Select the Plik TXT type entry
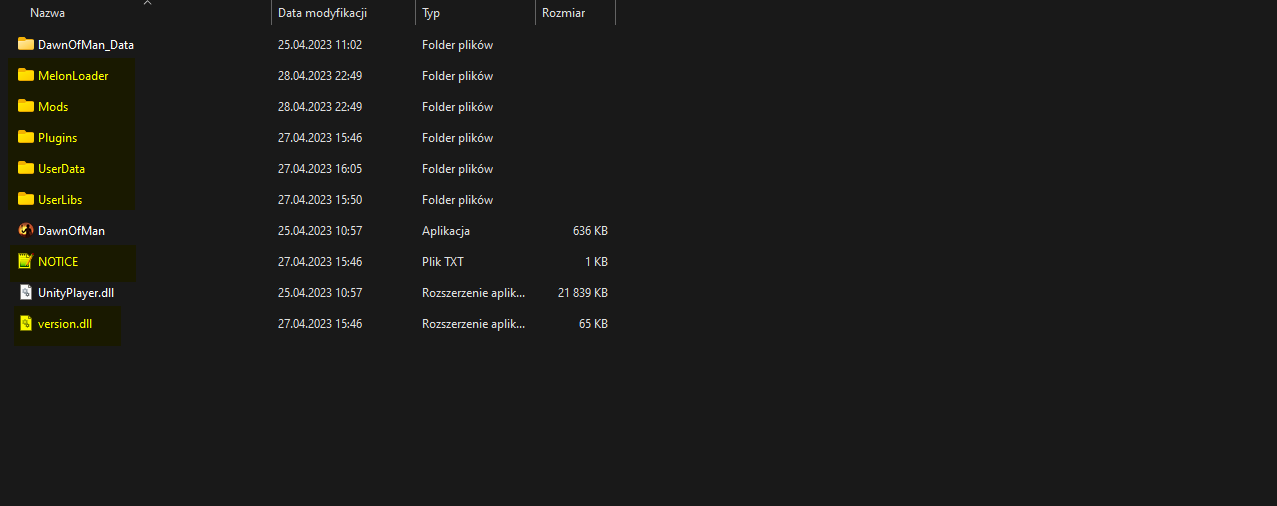The image size is (1277, 506). click(x=445, y=262)
